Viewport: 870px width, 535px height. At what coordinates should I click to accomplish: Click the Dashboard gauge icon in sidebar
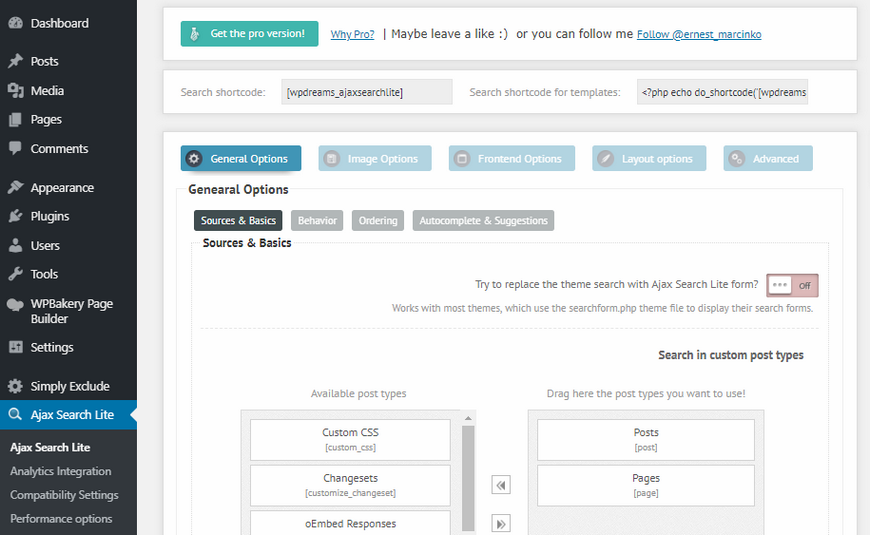[x=16, y=23]
